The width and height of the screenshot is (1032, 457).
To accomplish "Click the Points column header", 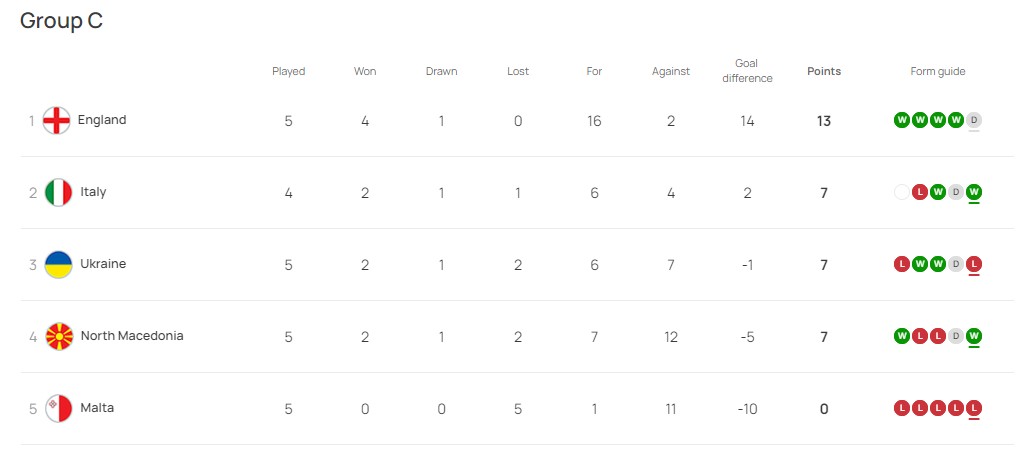I will click(824, 71).
